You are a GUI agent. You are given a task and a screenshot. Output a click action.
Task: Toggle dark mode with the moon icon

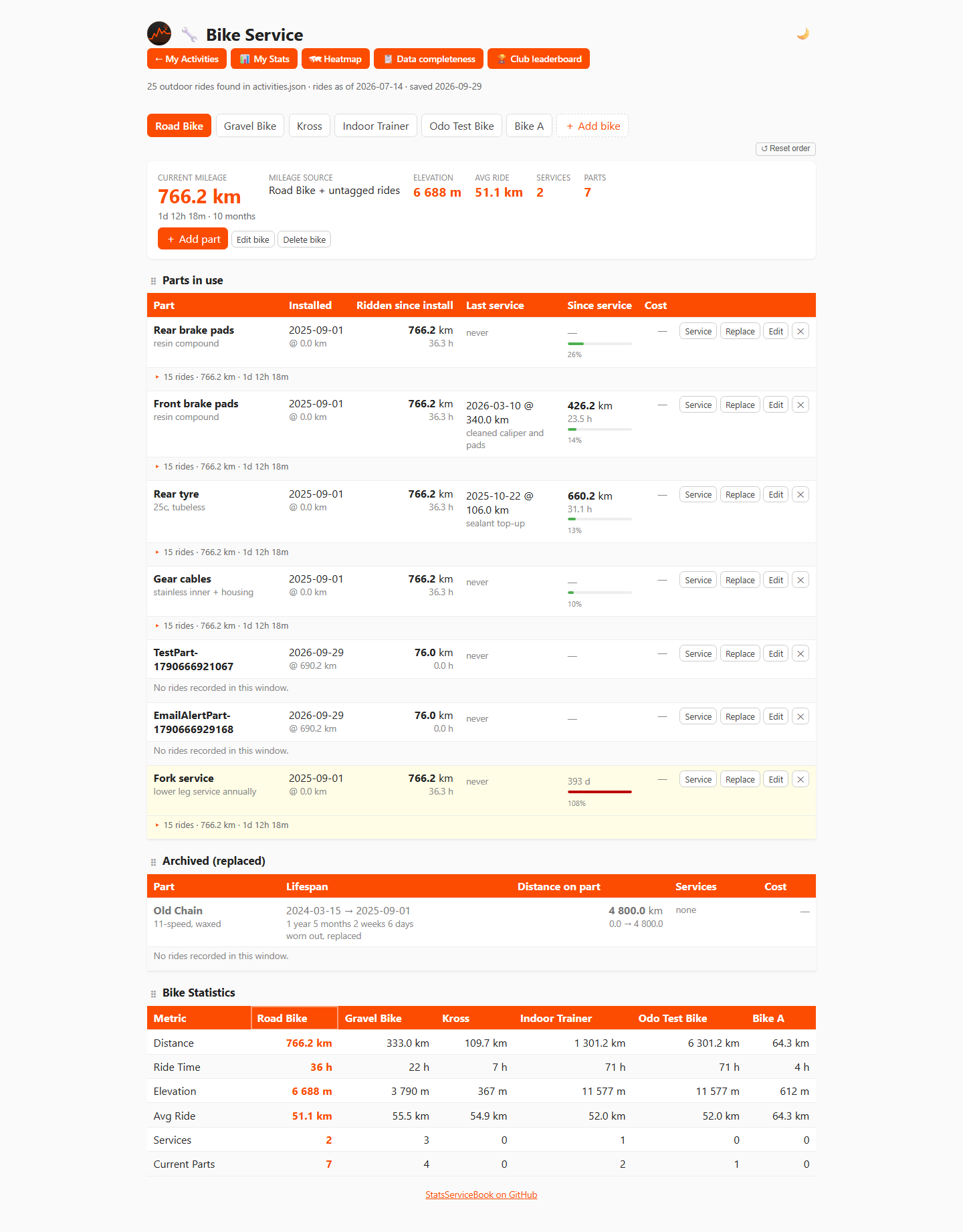(803, 33)
